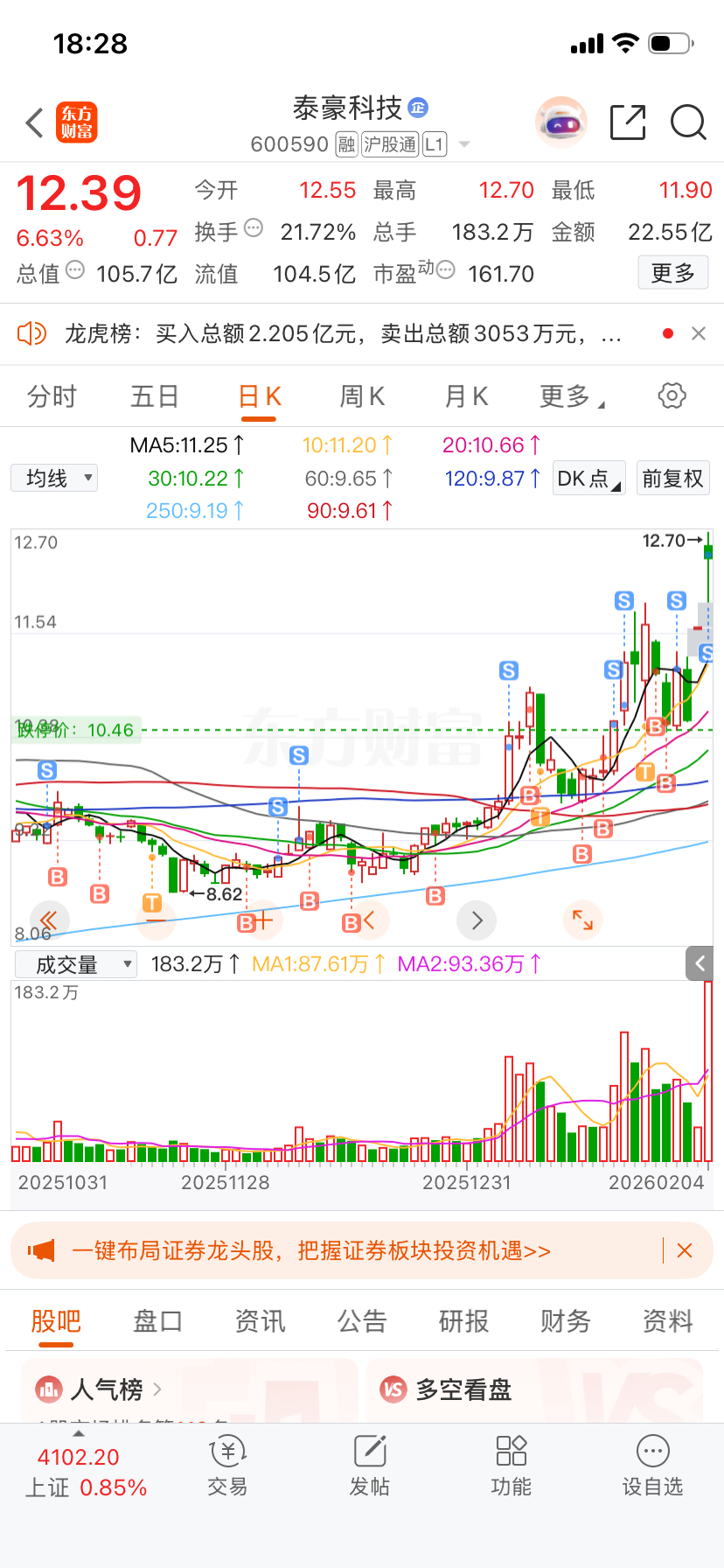Open the 人气榜 card
This screenshot has width=724, height=1568.
point(189,1389)
